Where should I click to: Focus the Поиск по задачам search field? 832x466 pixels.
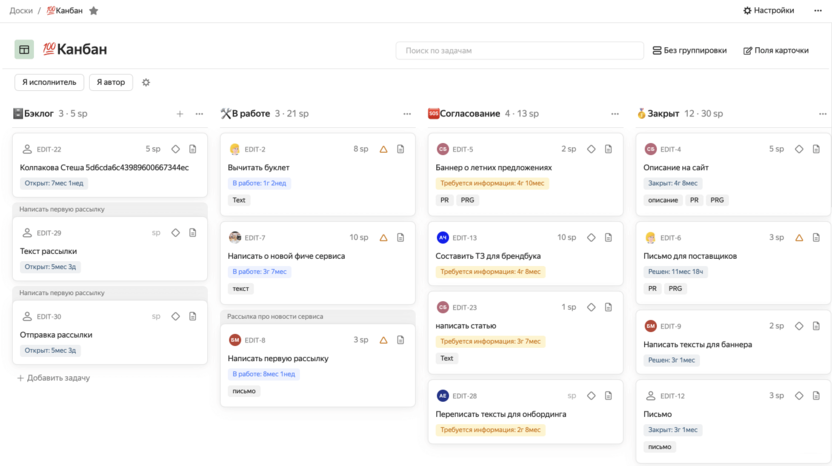pyautogui.click(x=519, y=50)
